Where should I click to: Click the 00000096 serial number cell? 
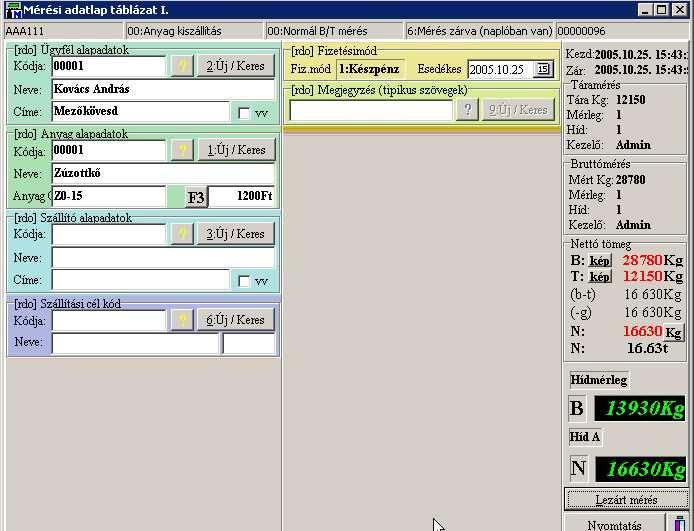pyautogui.click(x=622, y=31)
